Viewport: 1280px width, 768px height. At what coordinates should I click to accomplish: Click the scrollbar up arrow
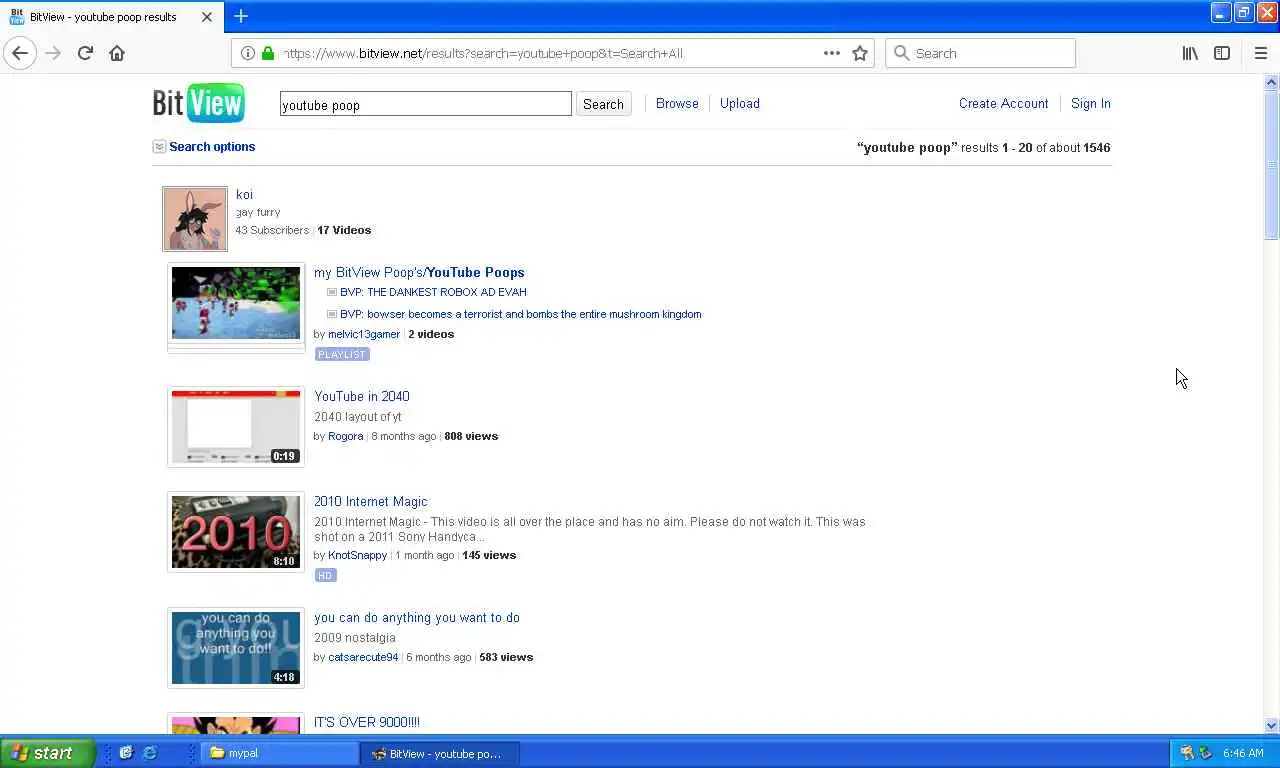click(1271, 82)
